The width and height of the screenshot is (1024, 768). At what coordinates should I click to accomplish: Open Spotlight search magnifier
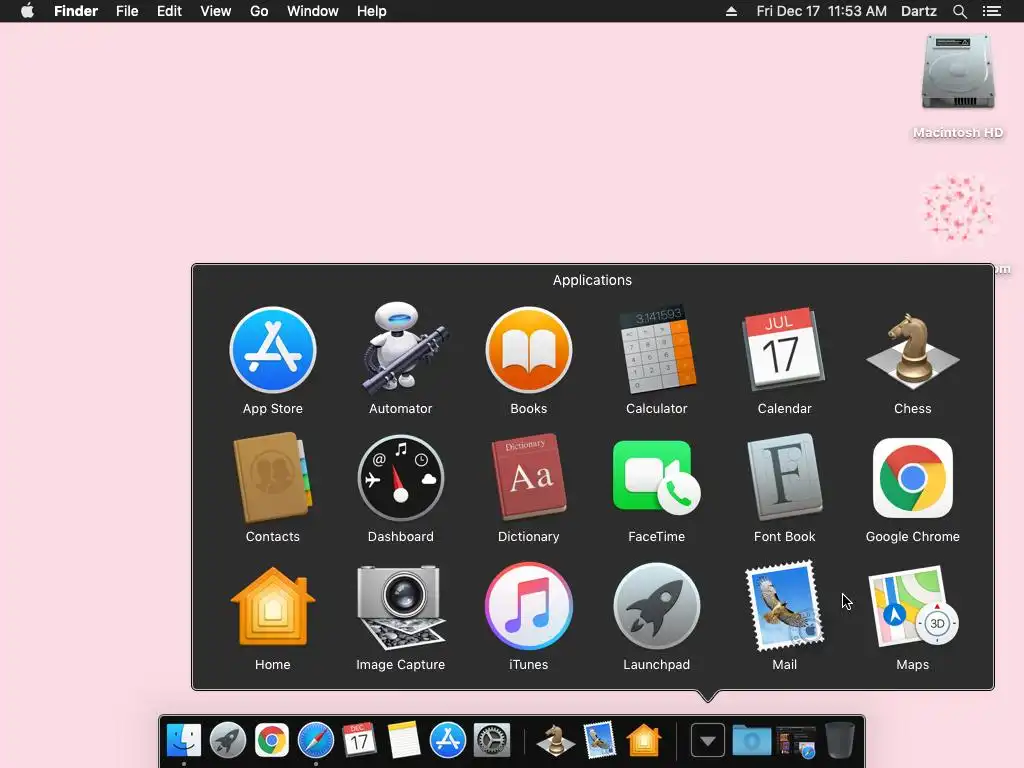(x=959, y=11)
